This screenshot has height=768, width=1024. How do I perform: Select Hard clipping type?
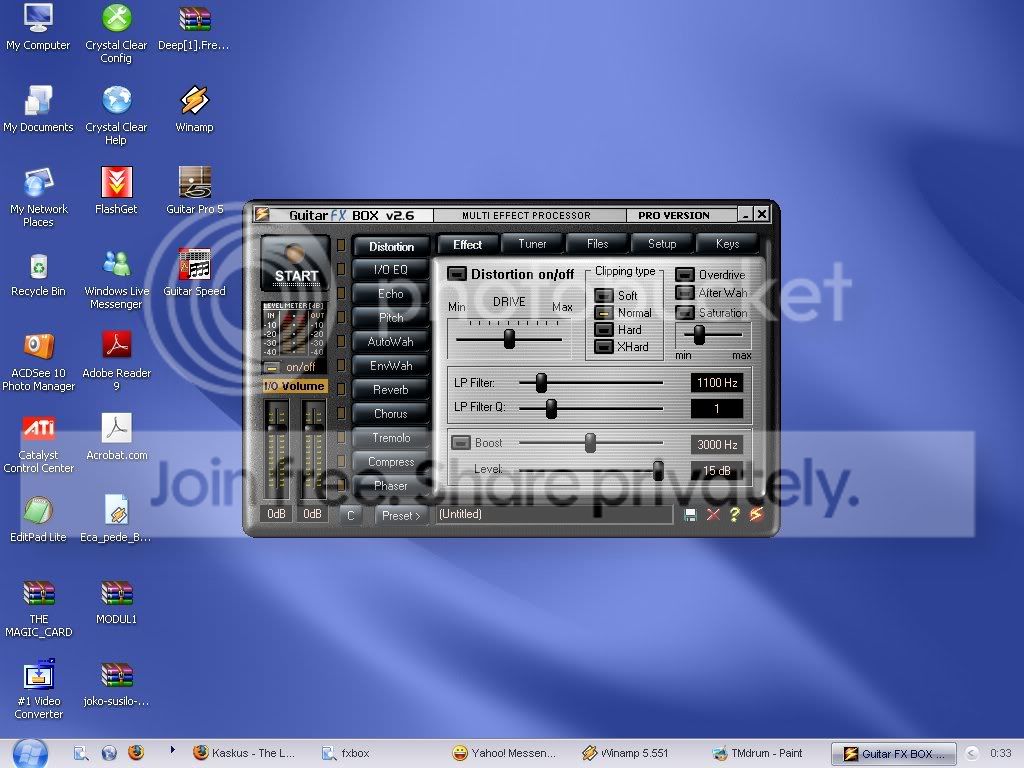pyautogui.click(x=604, y=329)
